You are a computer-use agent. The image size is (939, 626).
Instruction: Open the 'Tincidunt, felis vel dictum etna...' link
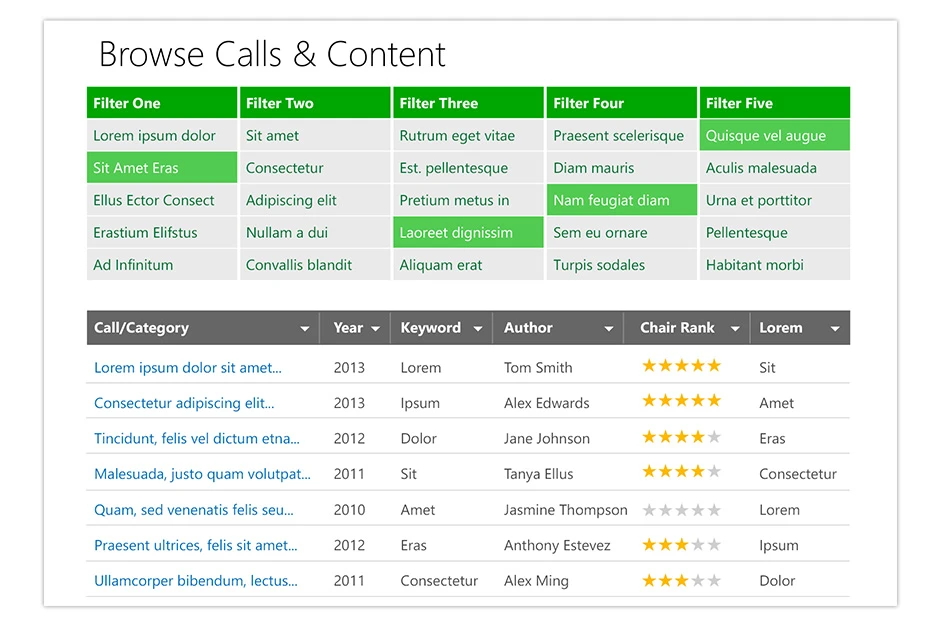click(197, 439)
